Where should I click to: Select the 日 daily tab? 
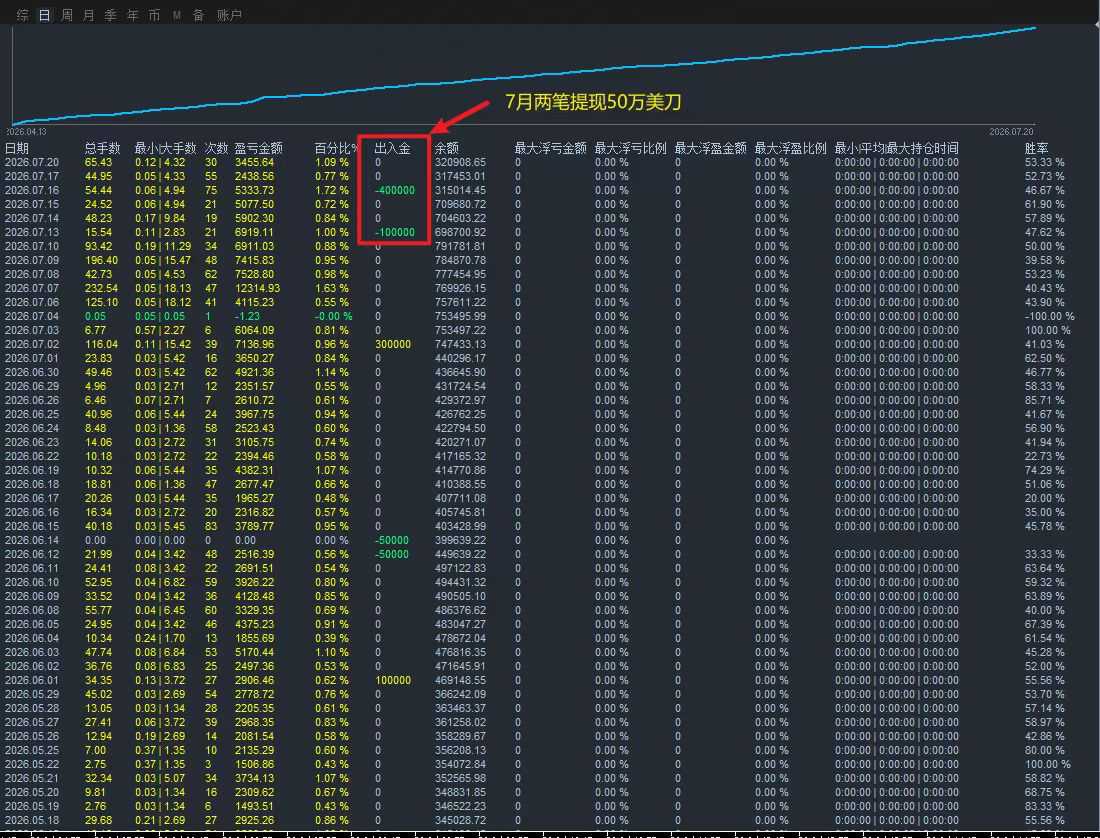[x=44, y=15]
